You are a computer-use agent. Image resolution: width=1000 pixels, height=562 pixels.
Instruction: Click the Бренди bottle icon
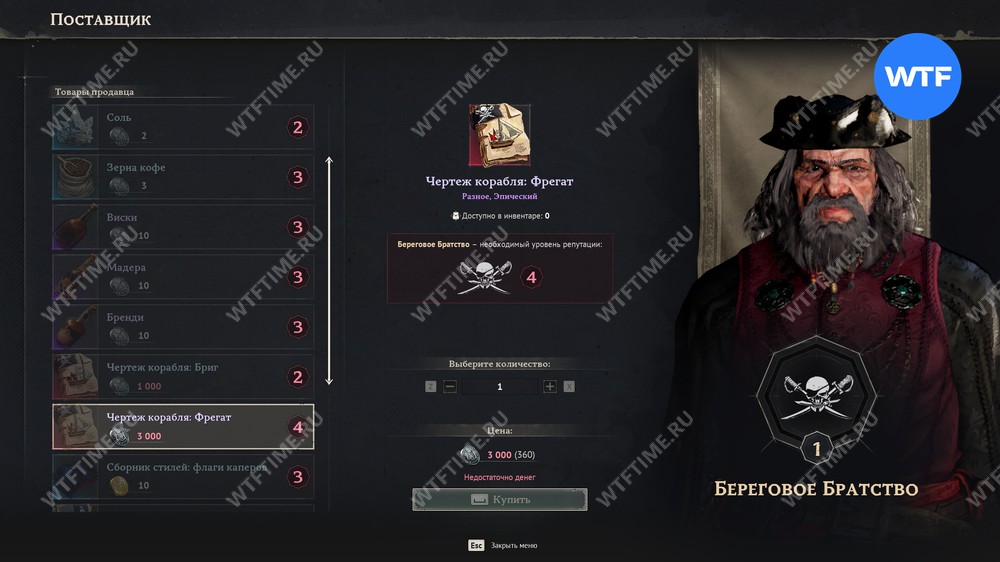75,327
